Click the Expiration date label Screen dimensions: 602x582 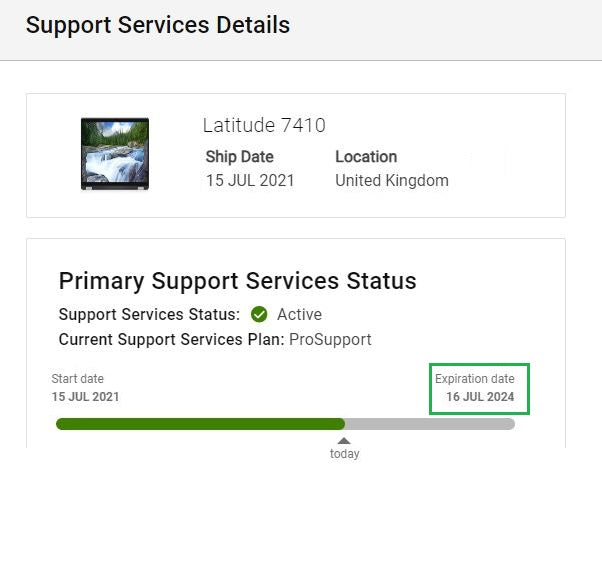click(475, 379)
